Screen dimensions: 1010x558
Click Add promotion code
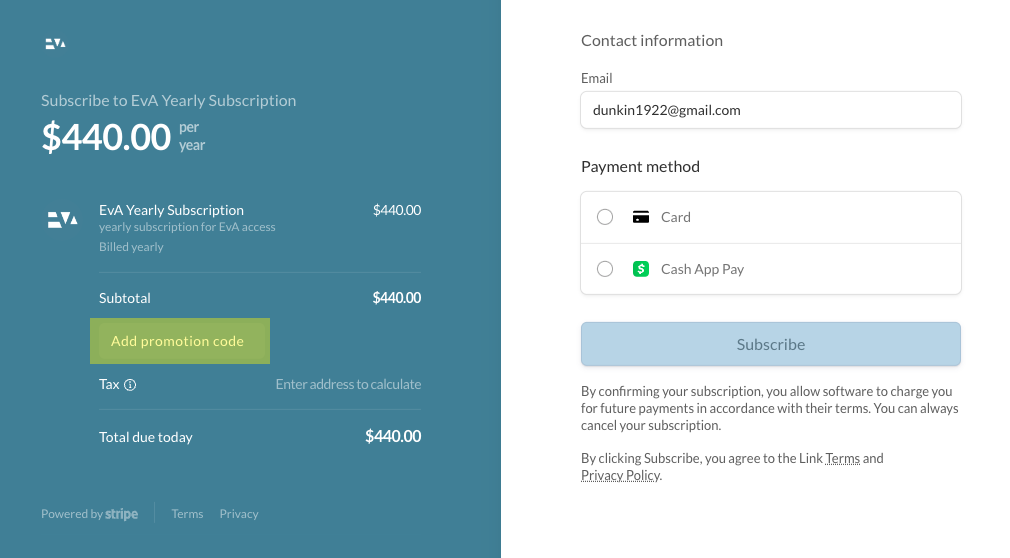coord(178,341)
